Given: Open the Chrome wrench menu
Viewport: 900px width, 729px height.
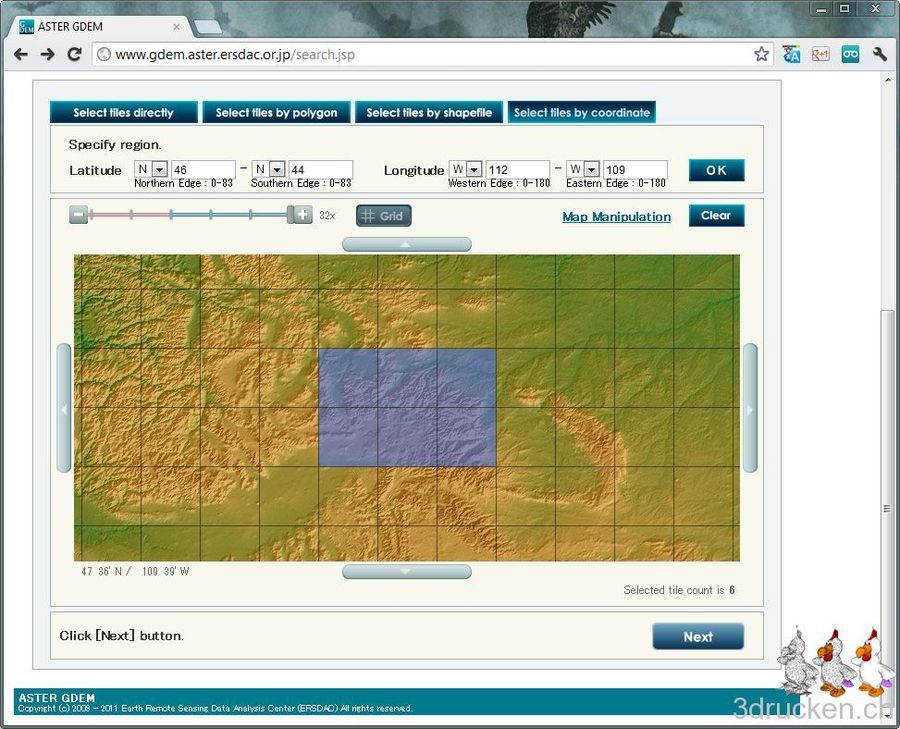Looking at the screenshot, I should point(880,55).
